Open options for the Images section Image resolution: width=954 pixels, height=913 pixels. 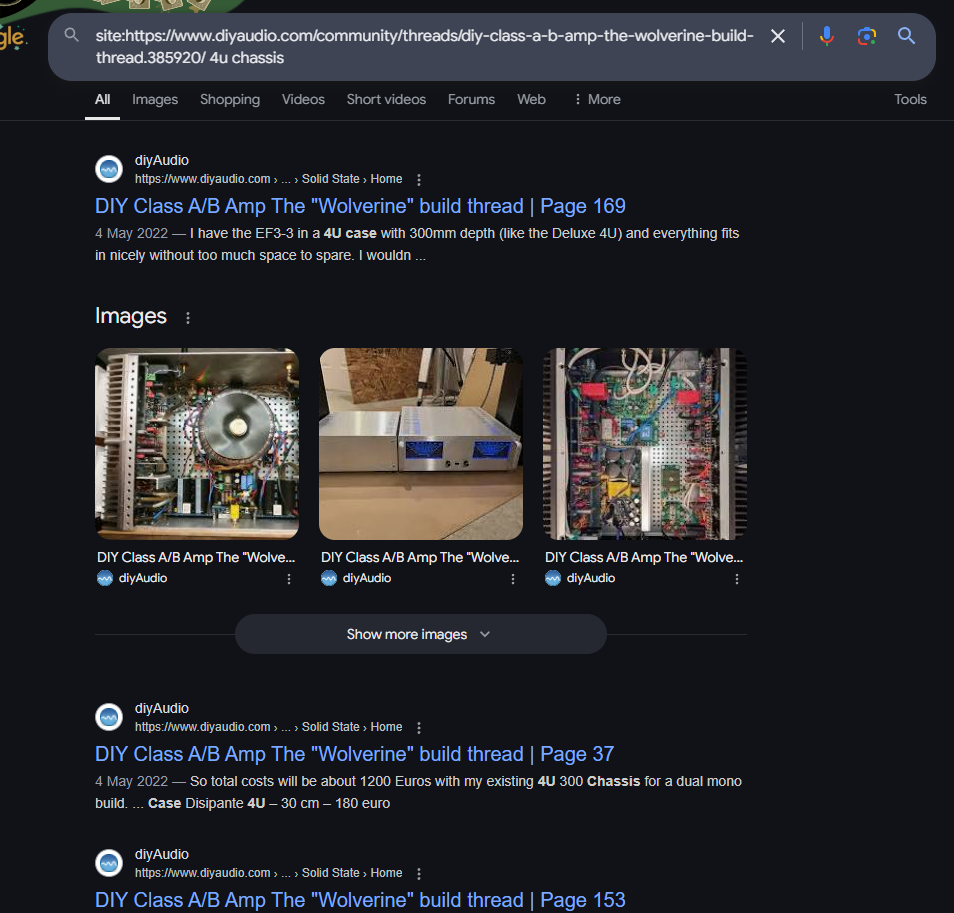tap(188, 318)
